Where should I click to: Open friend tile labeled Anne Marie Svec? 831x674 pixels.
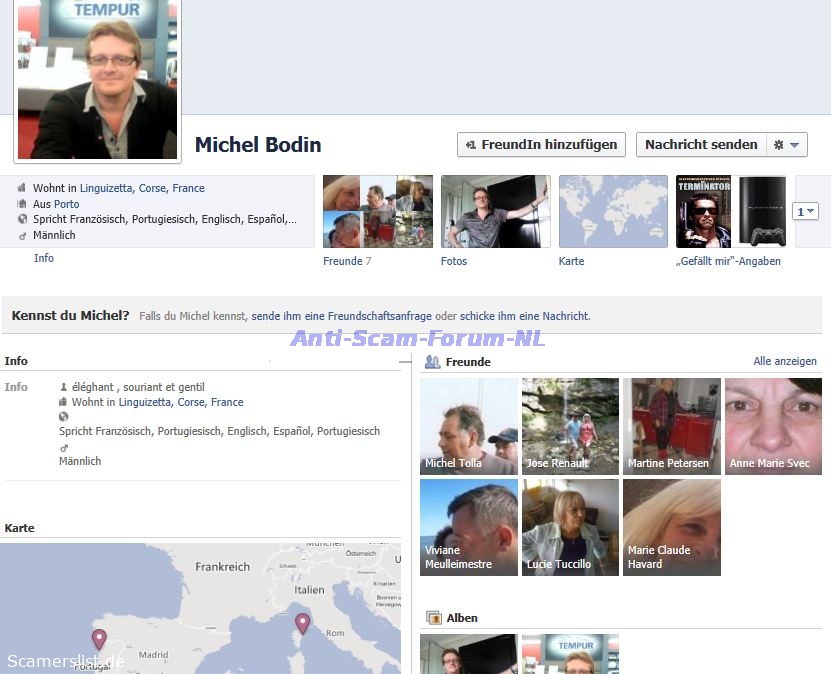(x=772, y=426)
